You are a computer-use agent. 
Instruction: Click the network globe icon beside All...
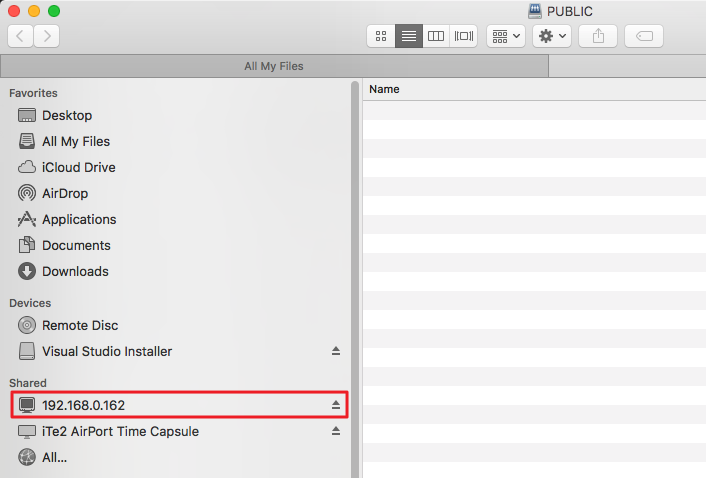point(27,458)
